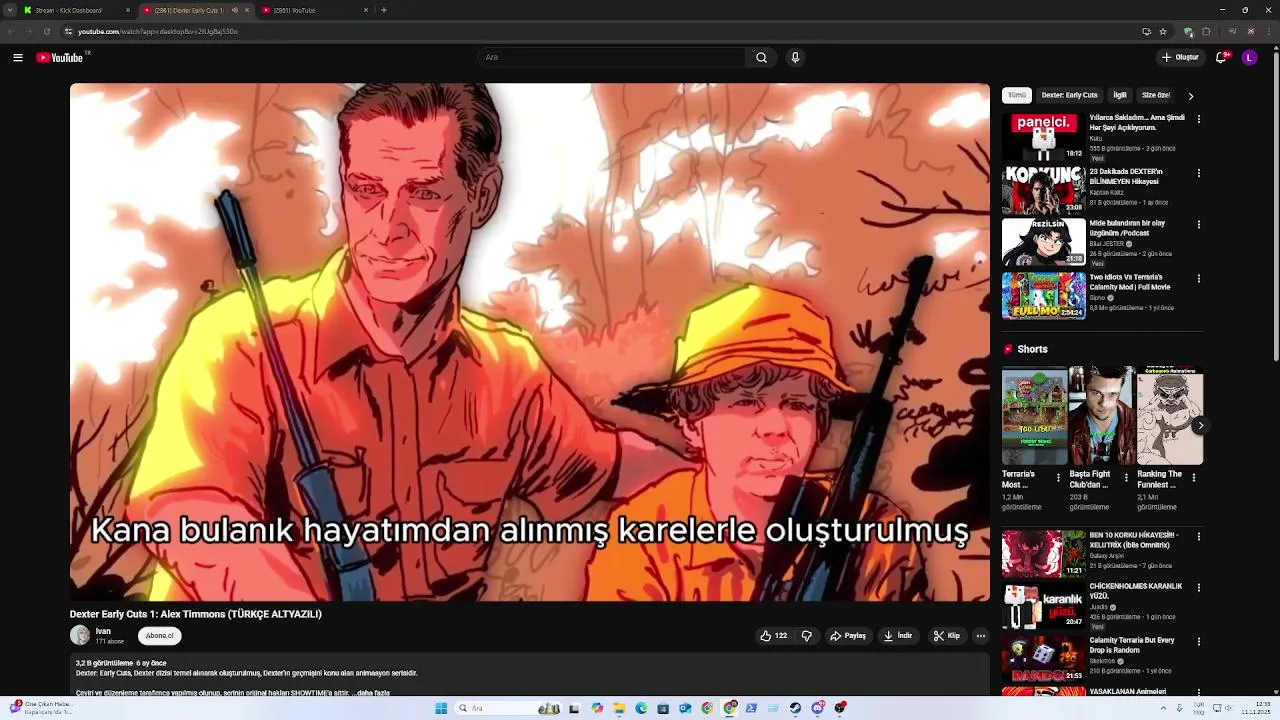The width and height of the screenshot is (1280, 720).
Task: Open options for "Terraria's Most" short
Action: (1058, 478)
